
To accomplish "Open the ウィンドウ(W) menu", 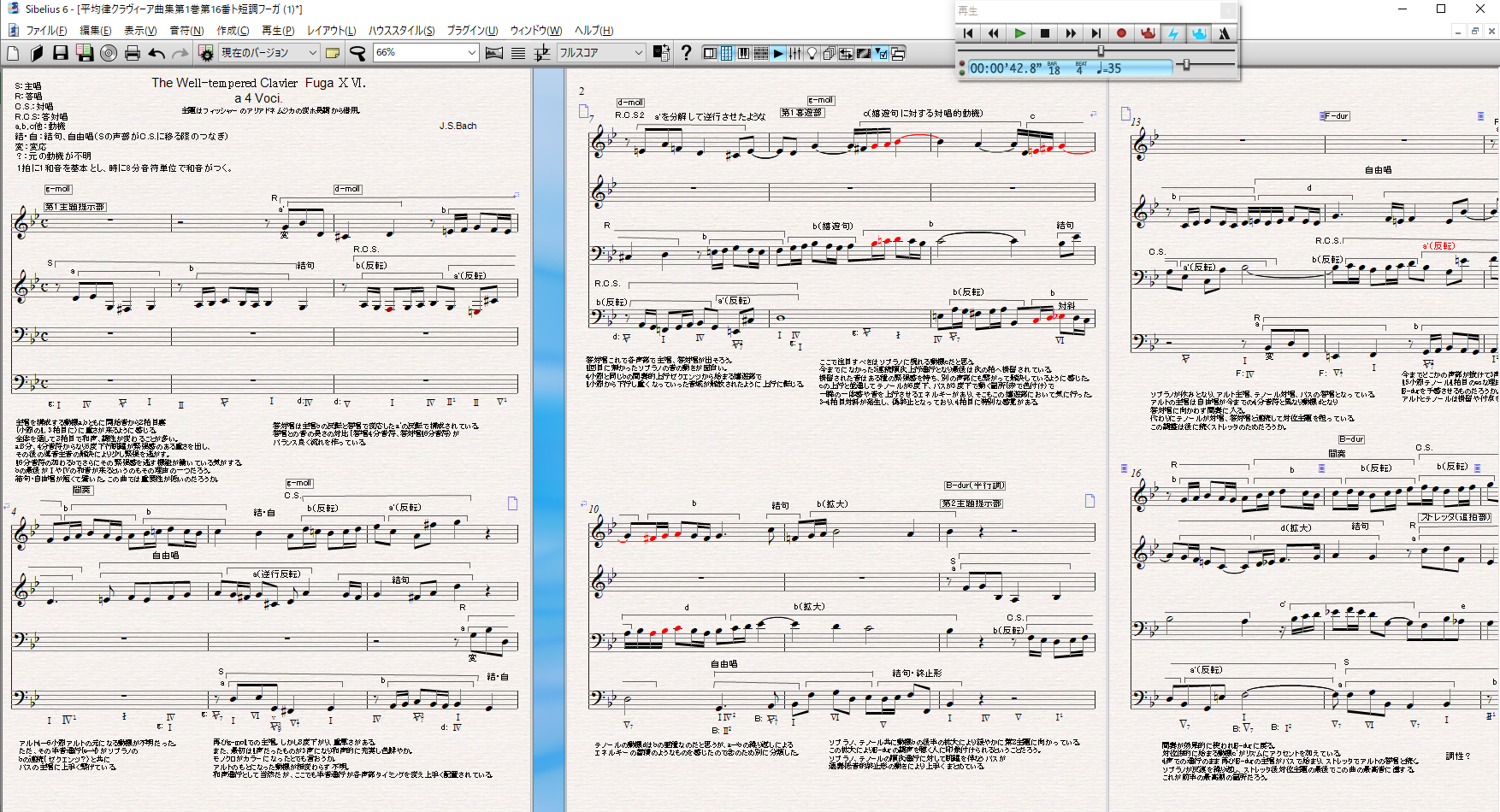I will click(x=536, y=30).
